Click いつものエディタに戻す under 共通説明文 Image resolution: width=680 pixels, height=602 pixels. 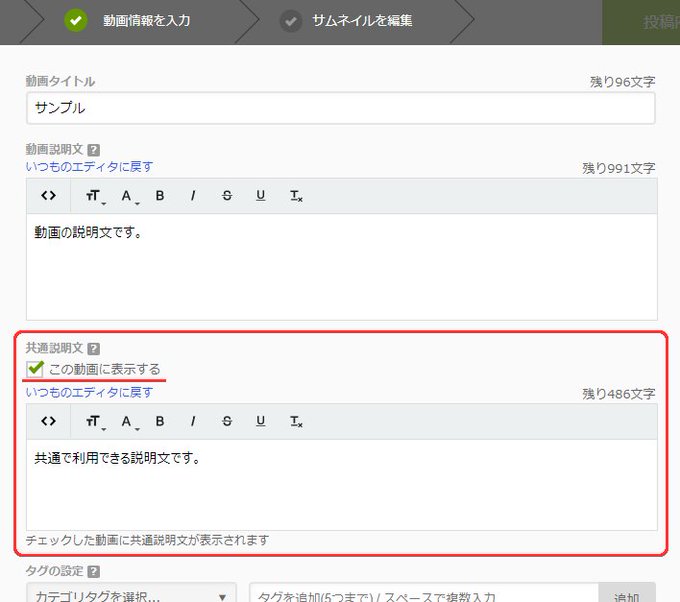click(89, 393)
